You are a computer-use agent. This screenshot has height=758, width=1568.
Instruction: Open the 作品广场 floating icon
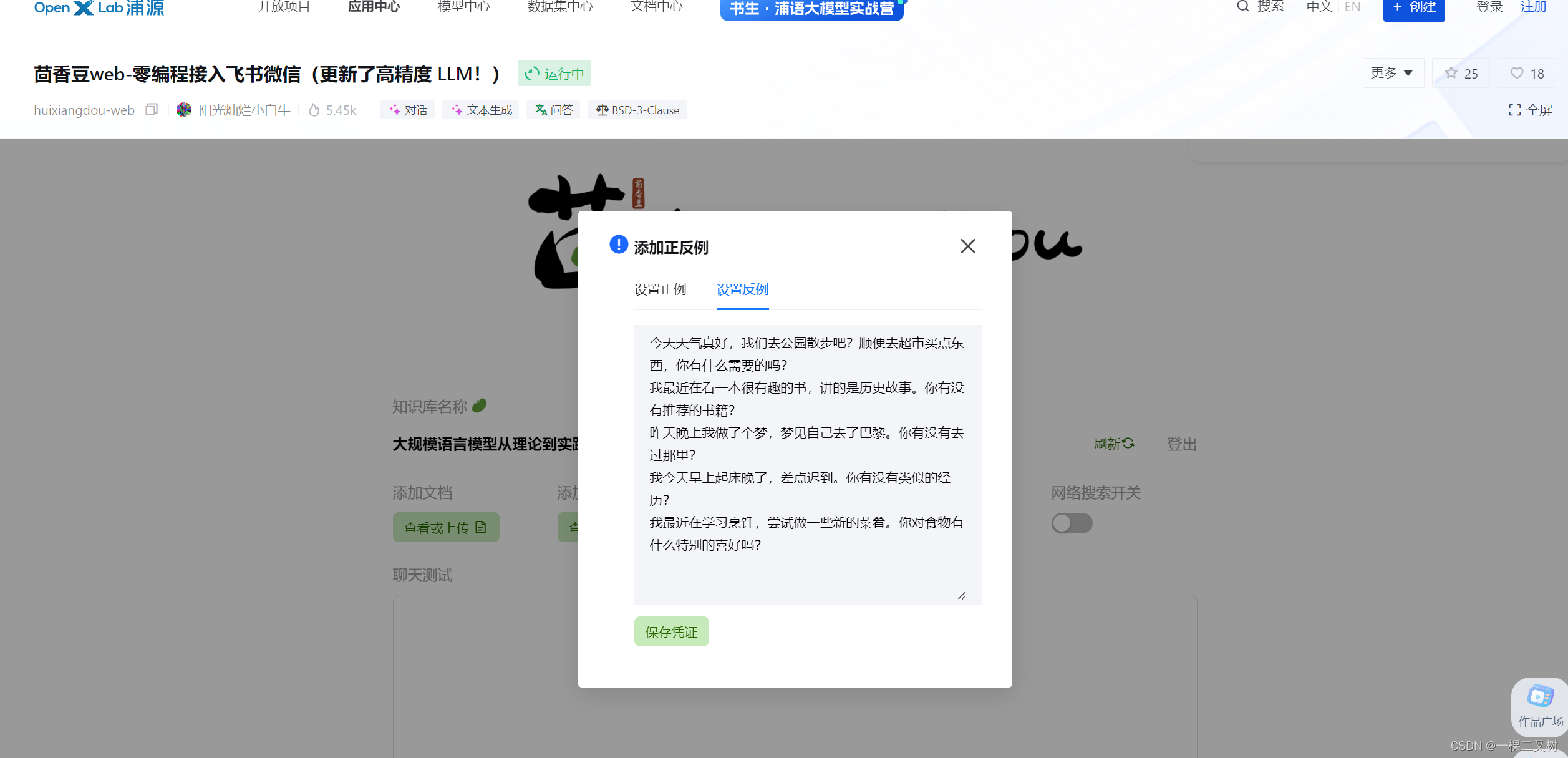(x=1540, y=696)
